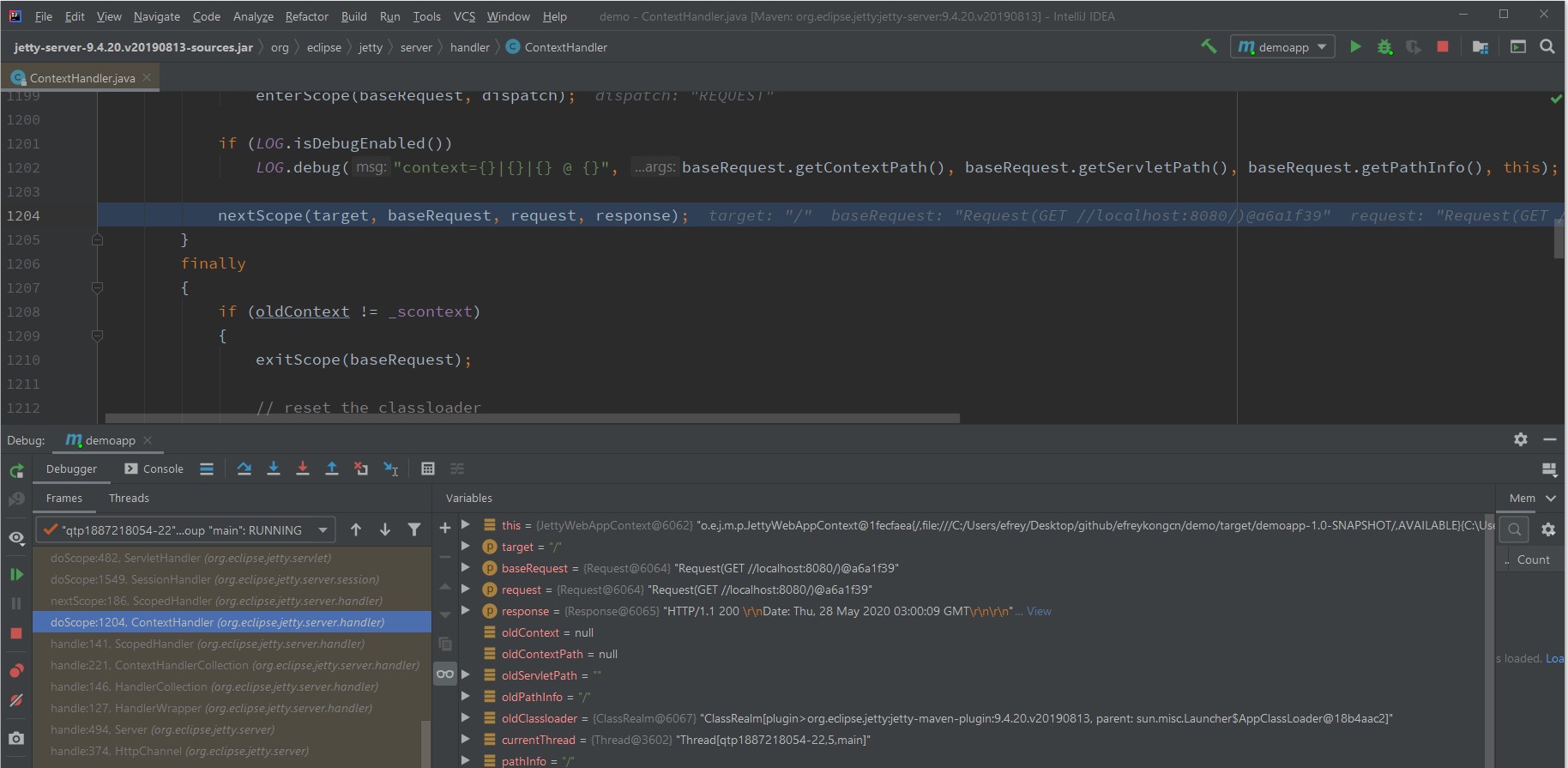Take a thread dump with the camera icon
This screenshot has width=1568, height=768.
tap(16, 738)
